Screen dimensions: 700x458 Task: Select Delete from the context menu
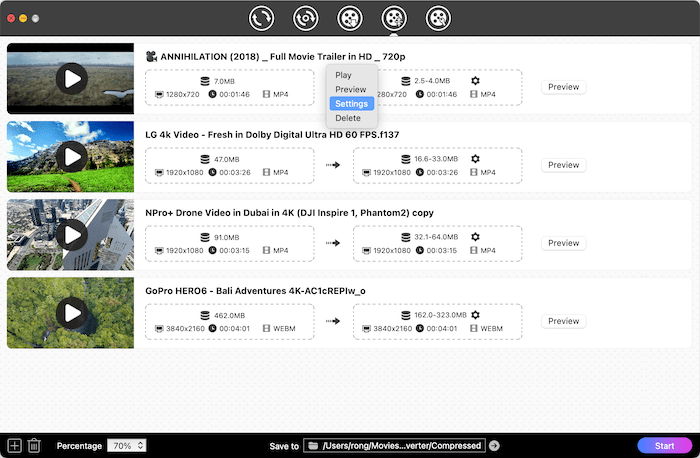[348, 118]
